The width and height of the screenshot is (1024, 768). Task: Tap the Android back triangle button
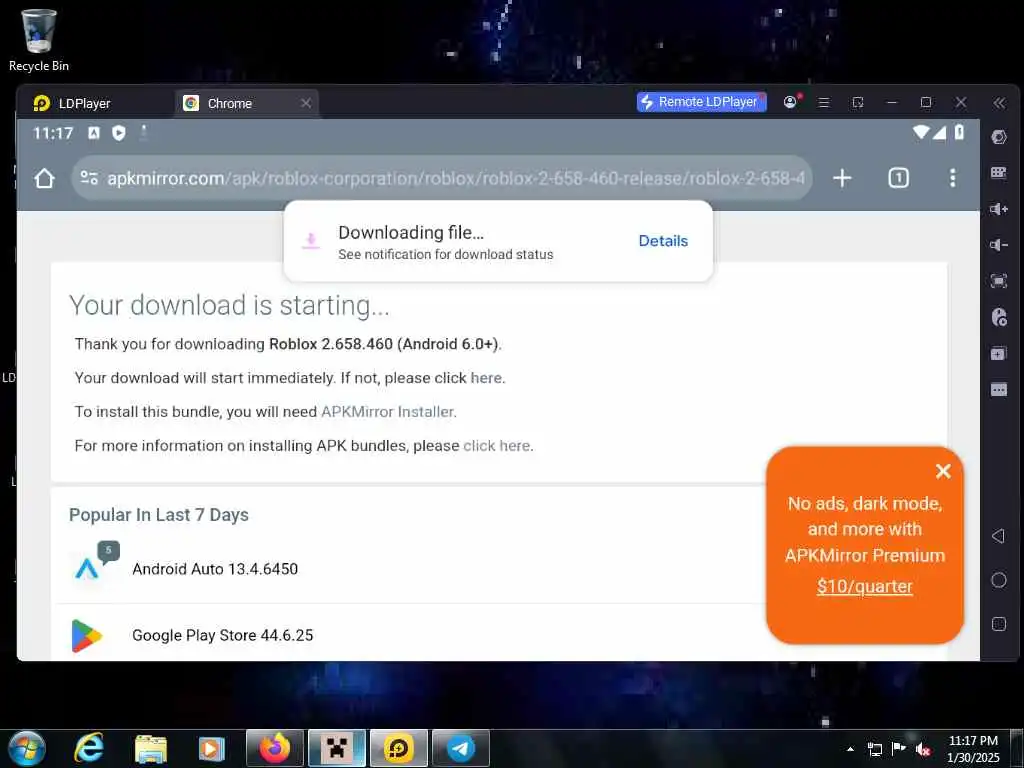[x=998, y=536]
